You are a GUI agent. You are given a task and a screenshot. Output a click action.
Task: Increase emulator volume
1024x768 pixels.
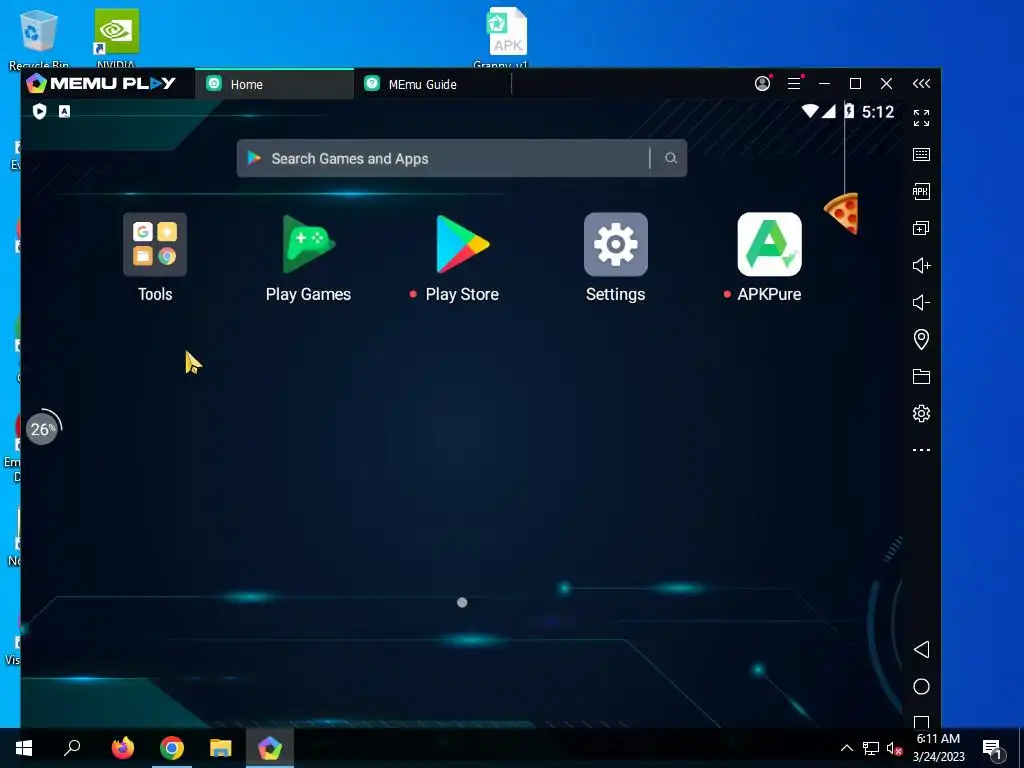click(x=921, y=265)
